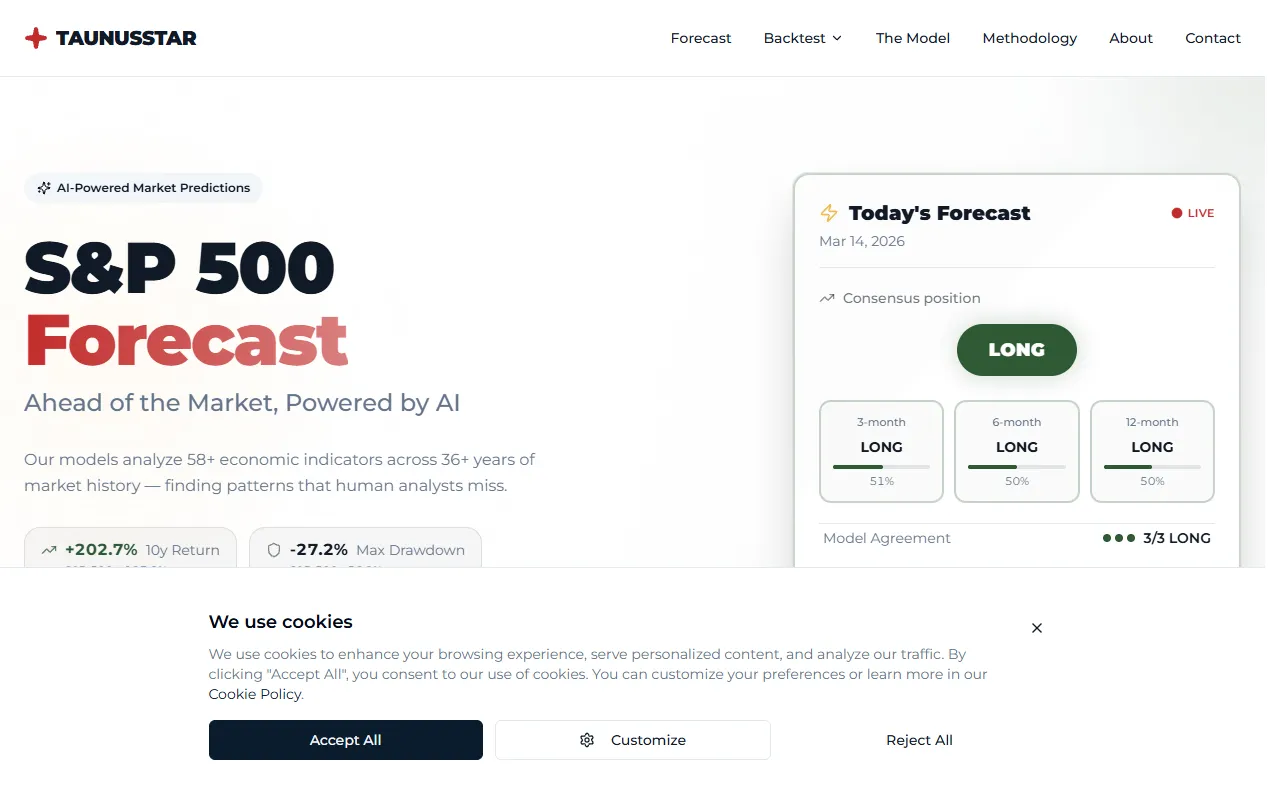This screenshot has width=1280, height=800.
Task: Close the cookie banner with the X
Action: [1037, 628]
